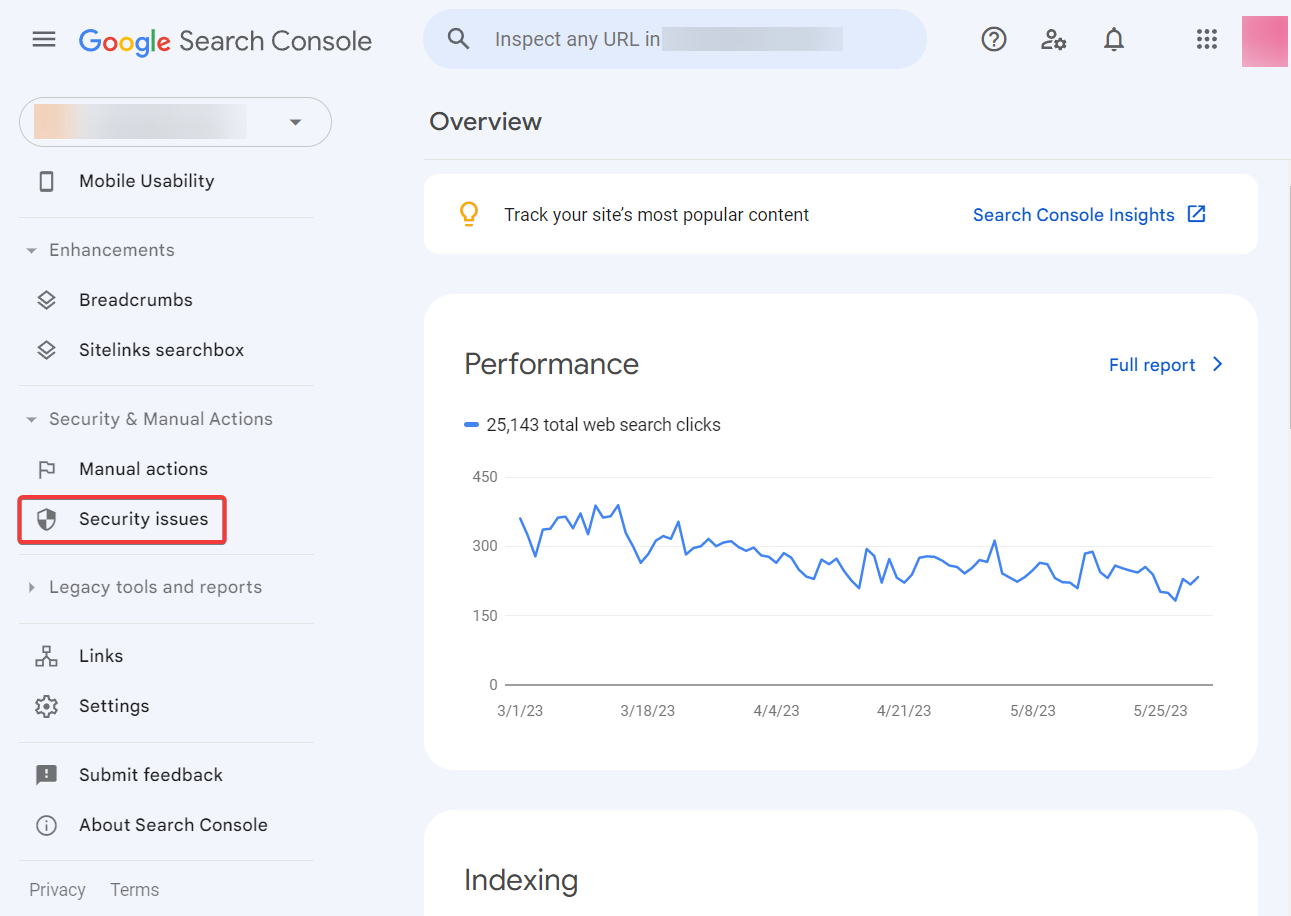Collapse the Security & Manual Actions section
Image resolution: width=1291 pixels, height=916 pixels.
click(32, 419)
